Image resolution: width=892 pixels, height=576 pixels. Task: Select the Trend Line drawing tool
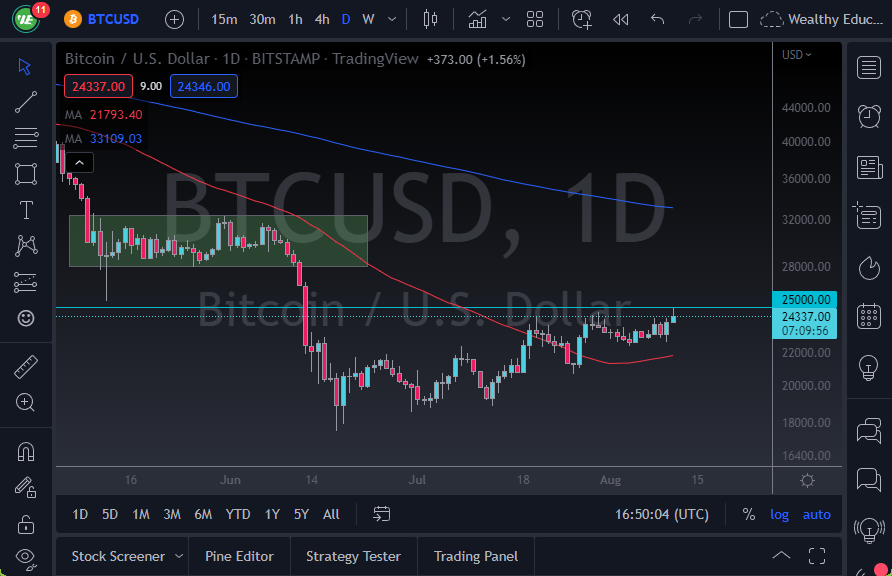click(x=25, y=101)
